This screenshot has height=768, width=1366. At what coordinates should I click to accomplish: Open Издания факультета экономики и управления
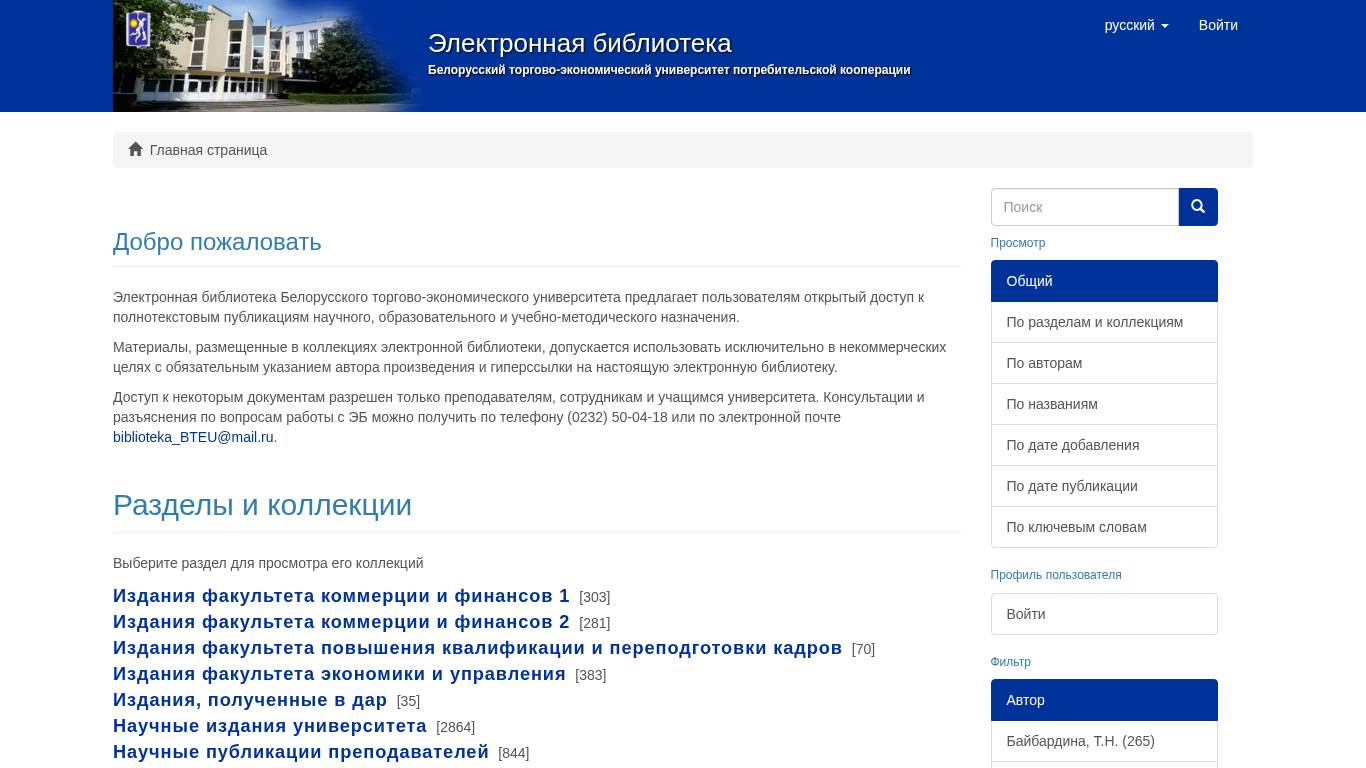[x=339, y=674]
